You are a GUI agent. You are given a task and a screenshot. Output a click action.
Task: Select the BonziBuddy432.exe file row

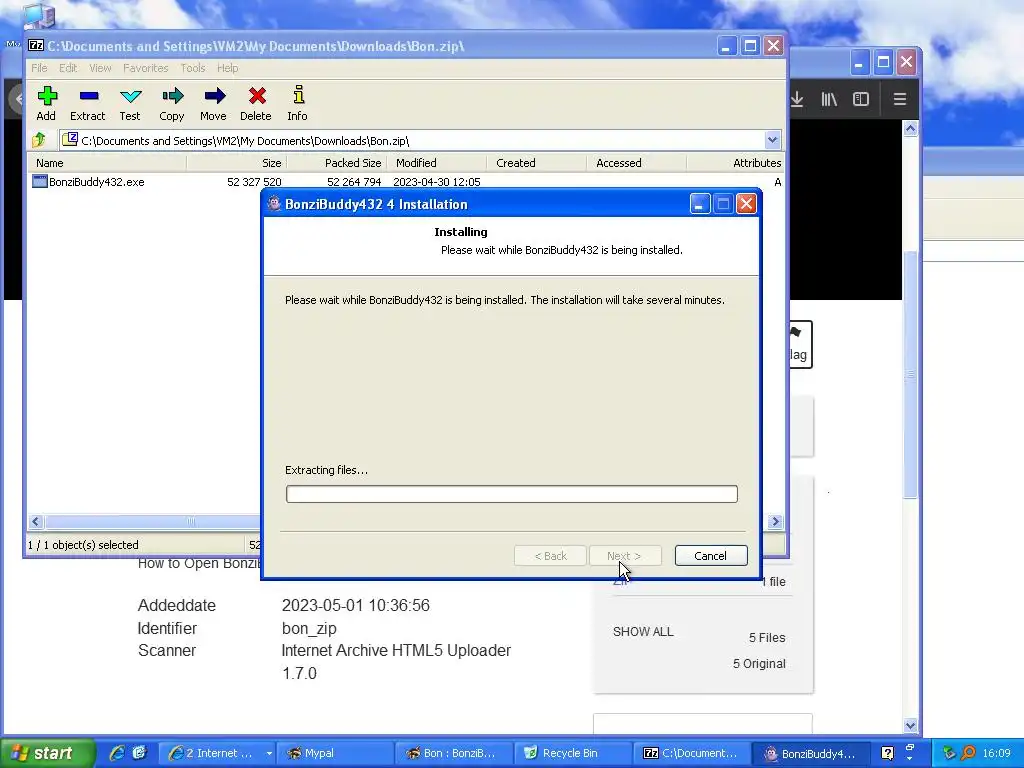click(x=405, y=182)
